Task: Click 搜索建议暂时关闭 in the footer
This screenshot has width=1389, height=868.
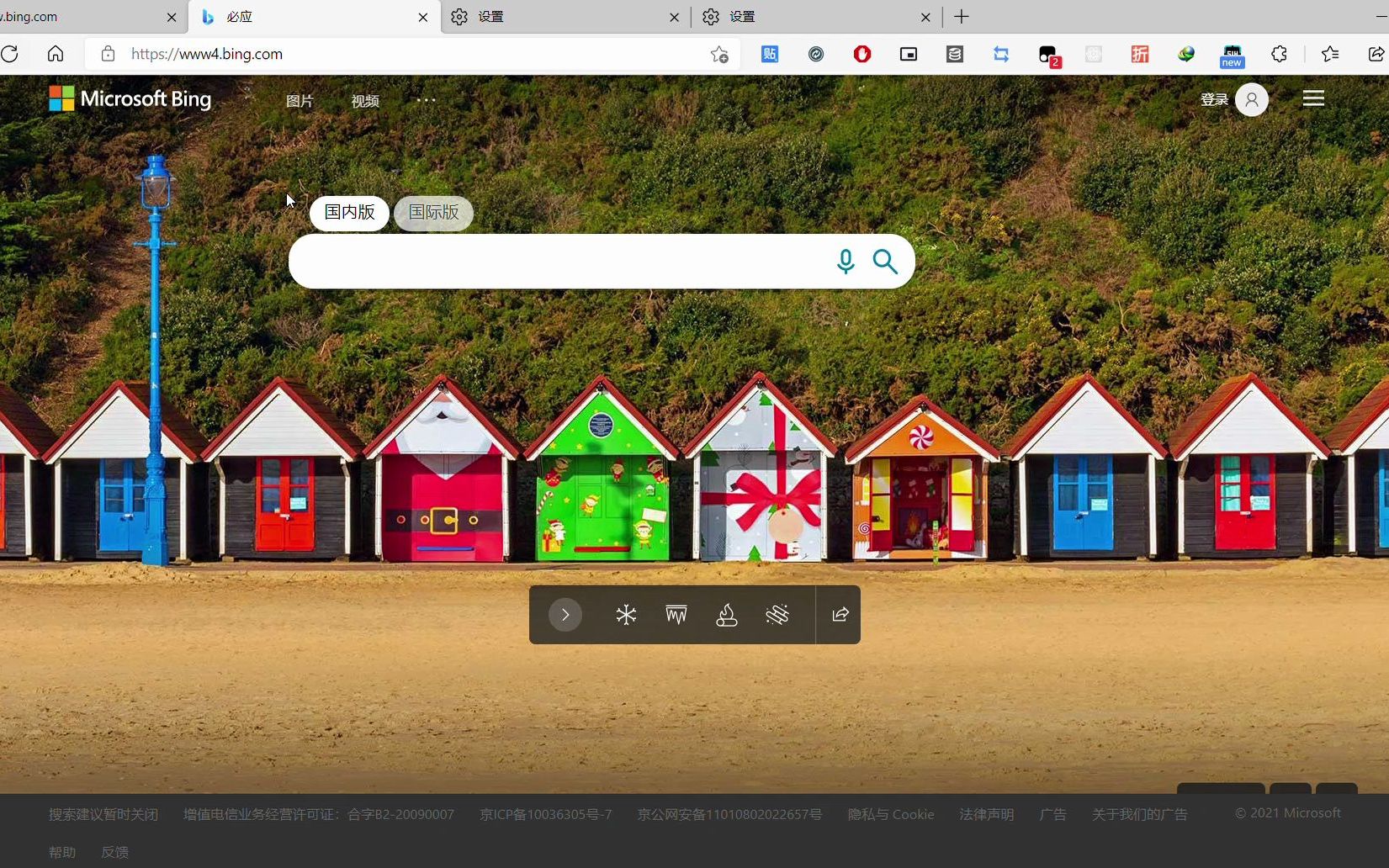Action: coord(103,814)
